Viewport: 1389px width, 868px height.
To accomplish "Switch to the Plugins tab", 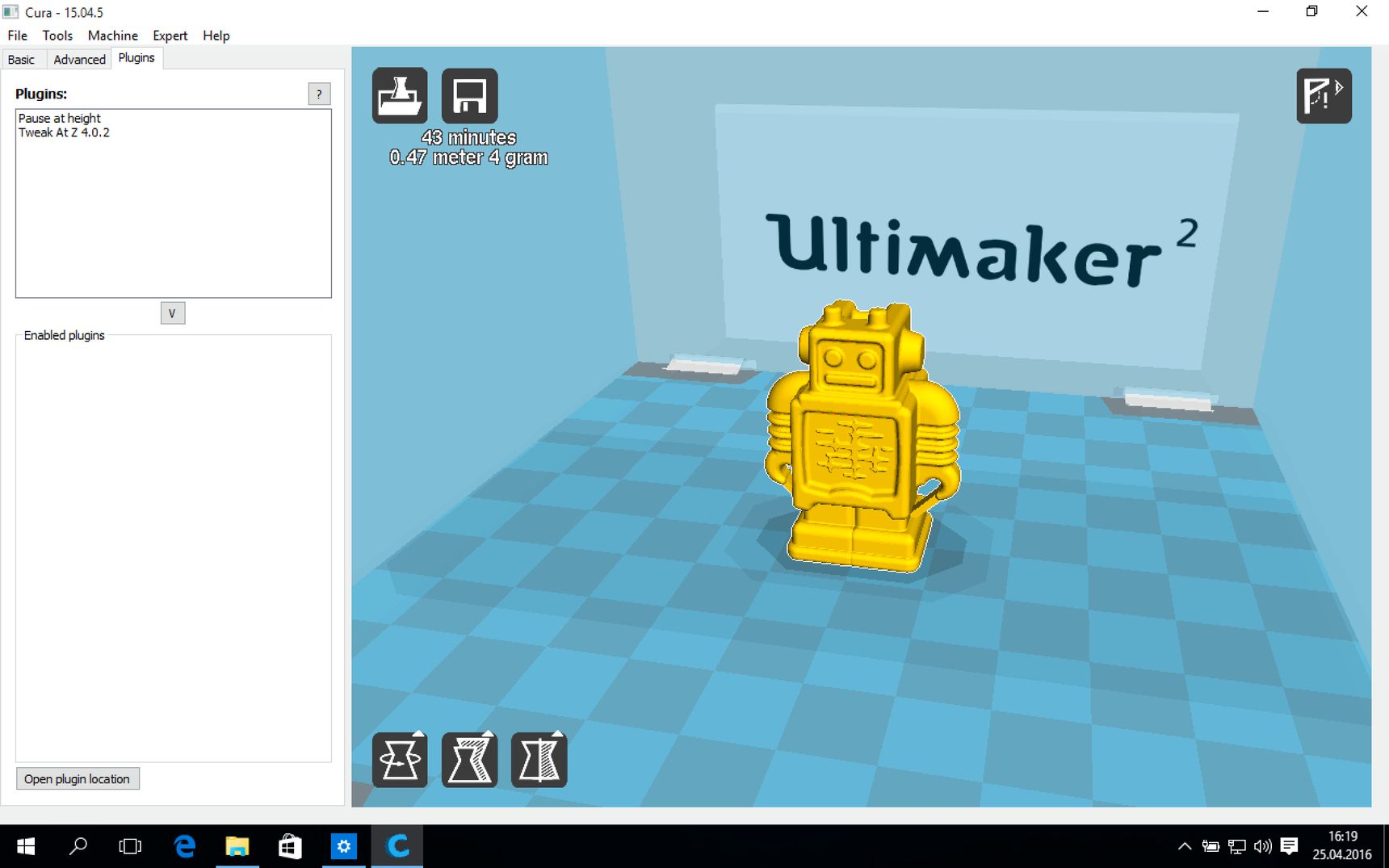I will click(136, 58).
